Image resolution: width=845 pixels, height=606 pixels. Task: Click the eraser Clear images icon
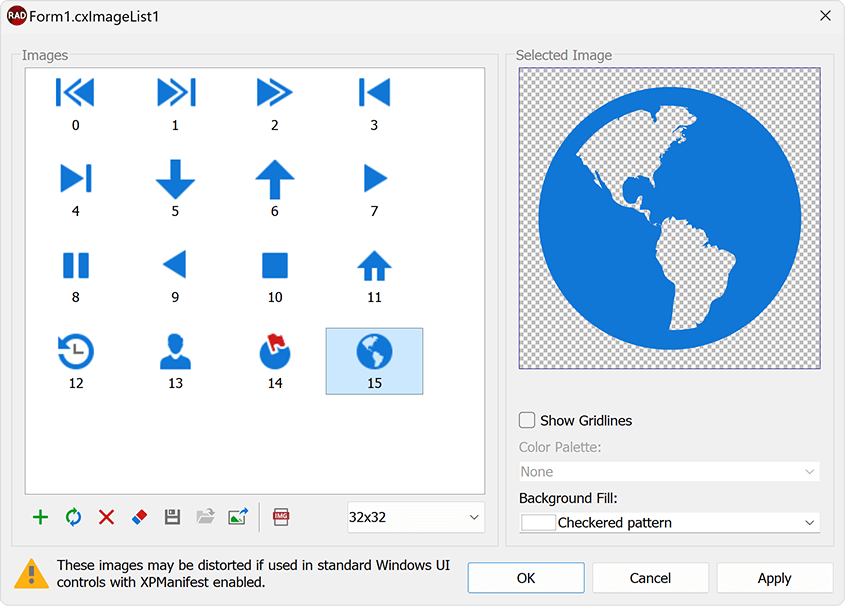(139, 517)
